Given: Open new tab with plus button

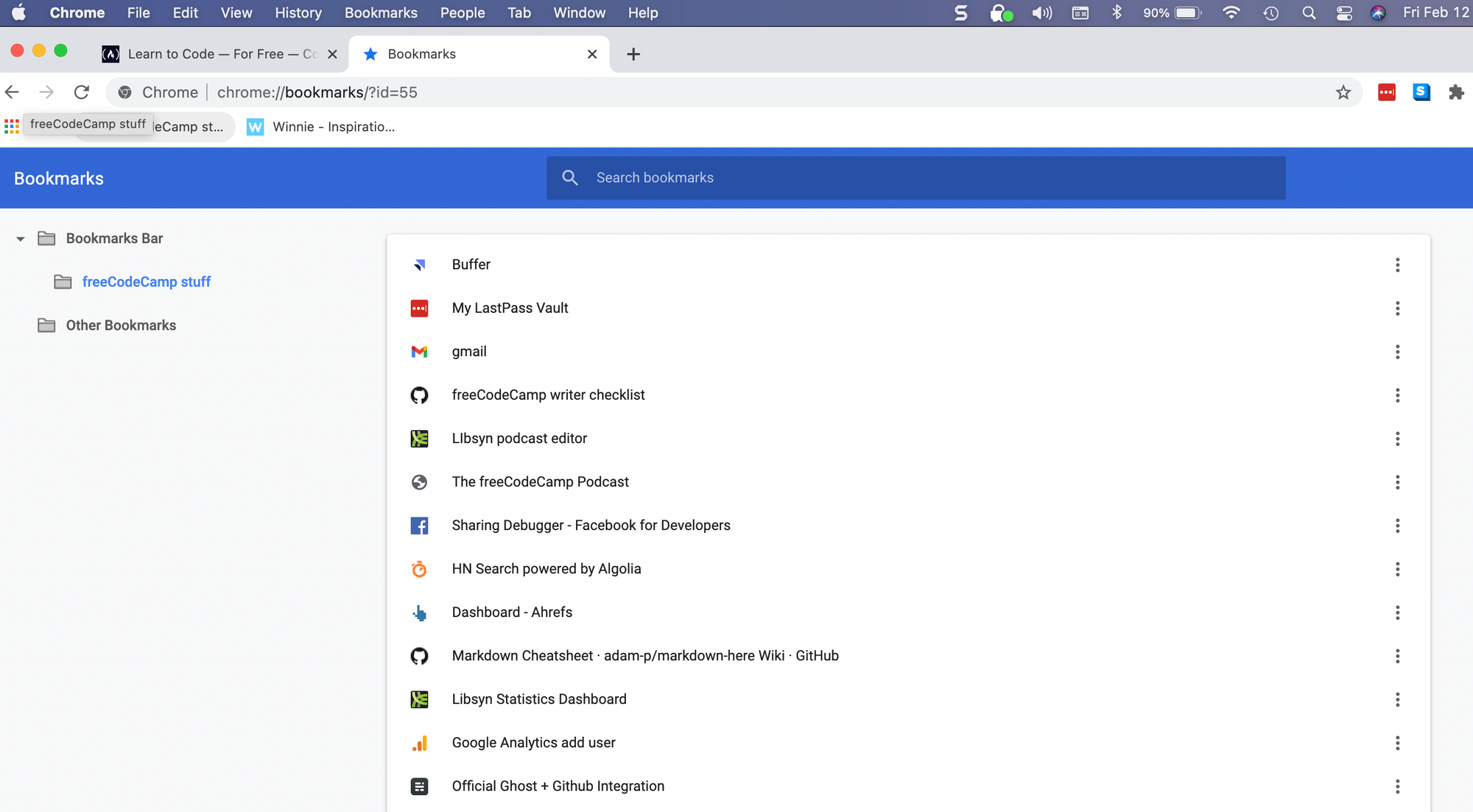Looking at the screenshot, I should [633, 54].
